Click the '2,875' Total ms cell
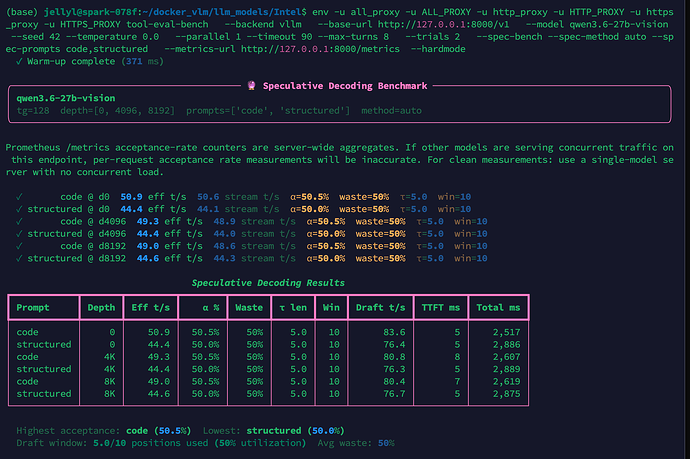 506,394
